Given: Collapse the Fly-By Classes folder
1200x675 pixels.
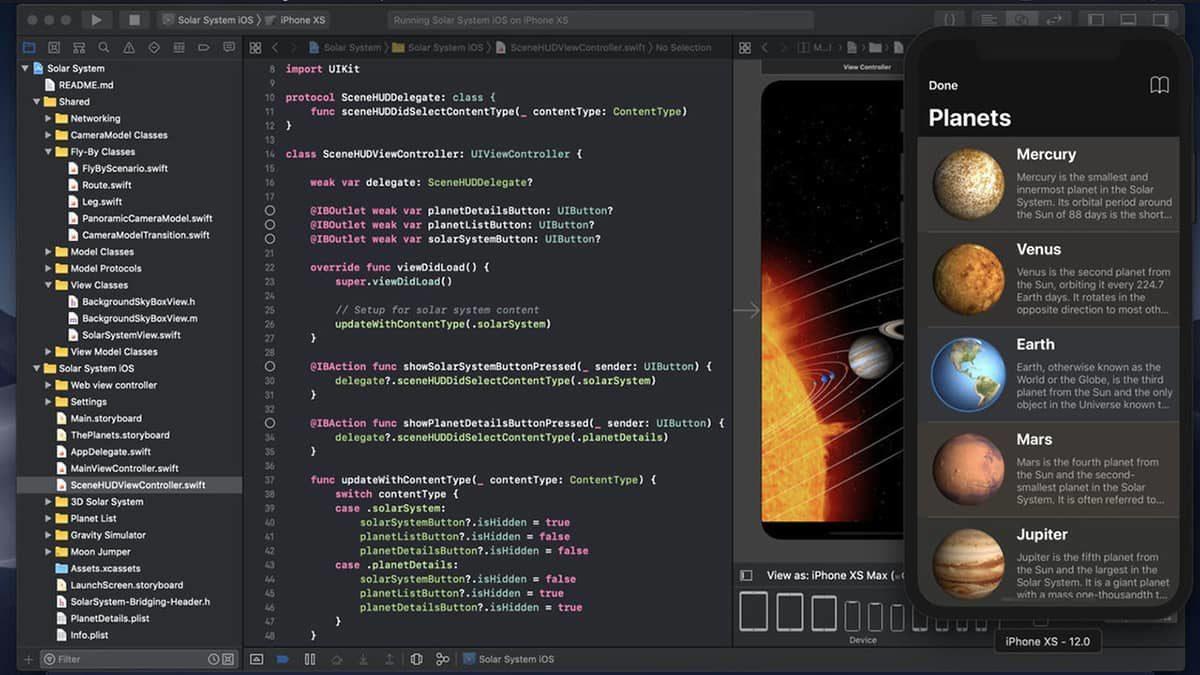Looking at the screenshot, I should (48, 152).
